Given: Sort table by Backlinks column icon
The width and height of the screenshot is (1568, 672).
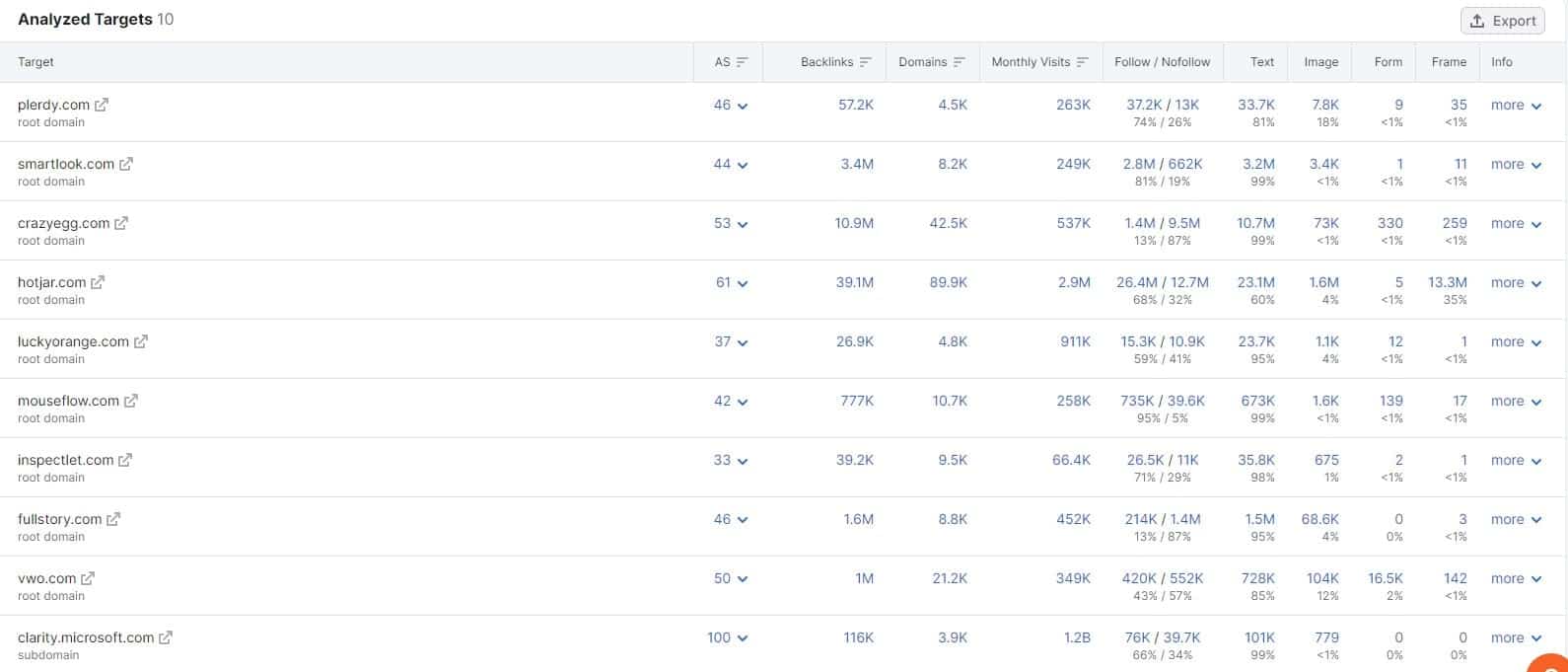Looking at the screenshot, I should tap(866, 62).
